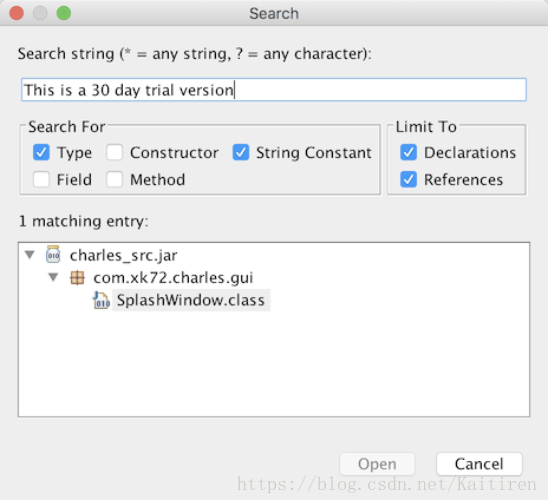Click the Cancel button
Screen dimensions: 548x504
tap(479, 464)
